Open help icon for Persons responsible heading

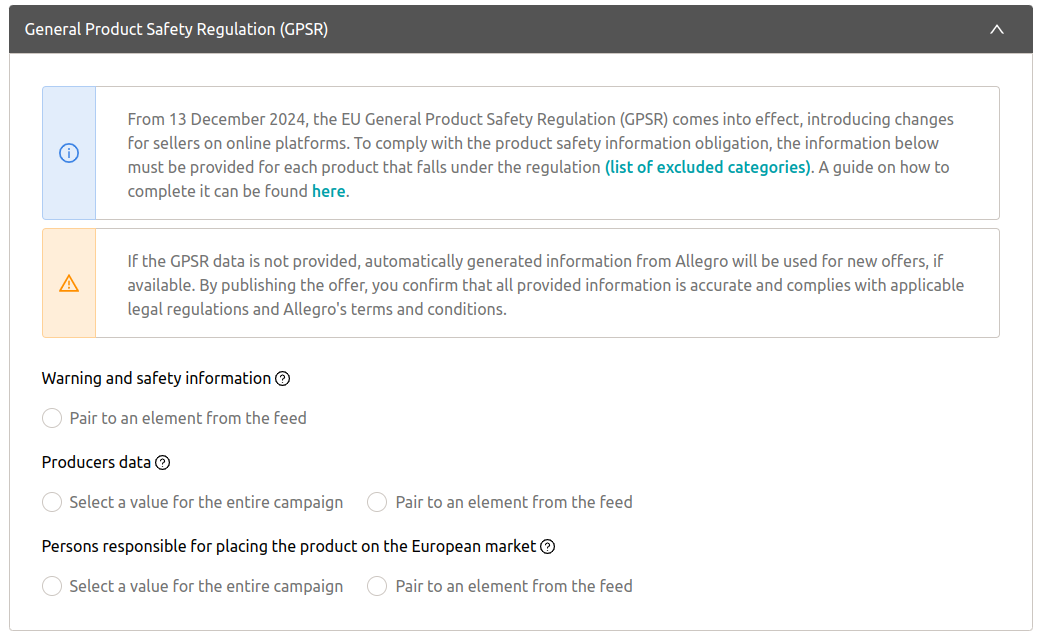[x=547, y=546]
